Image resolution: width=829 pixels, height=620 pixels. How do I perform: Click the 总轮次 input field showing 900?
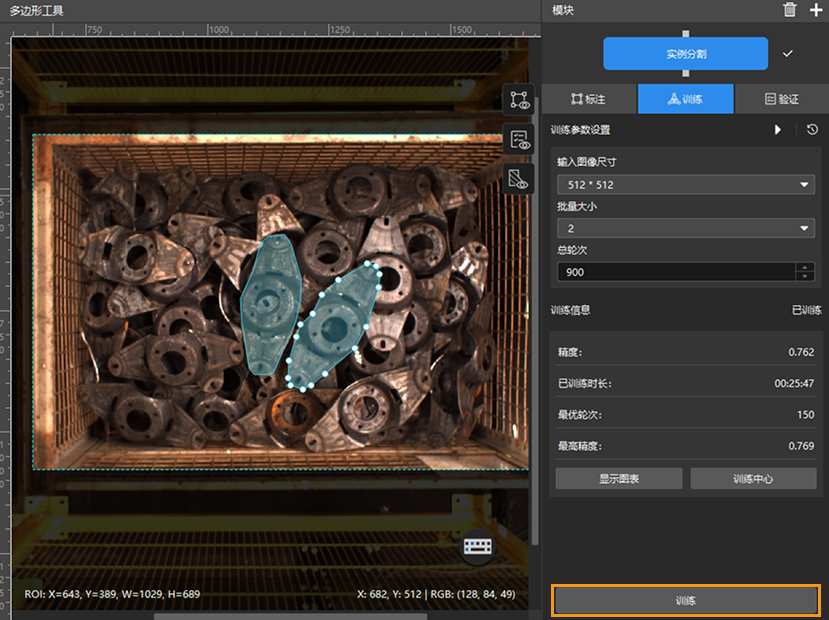tap(675, 272)
